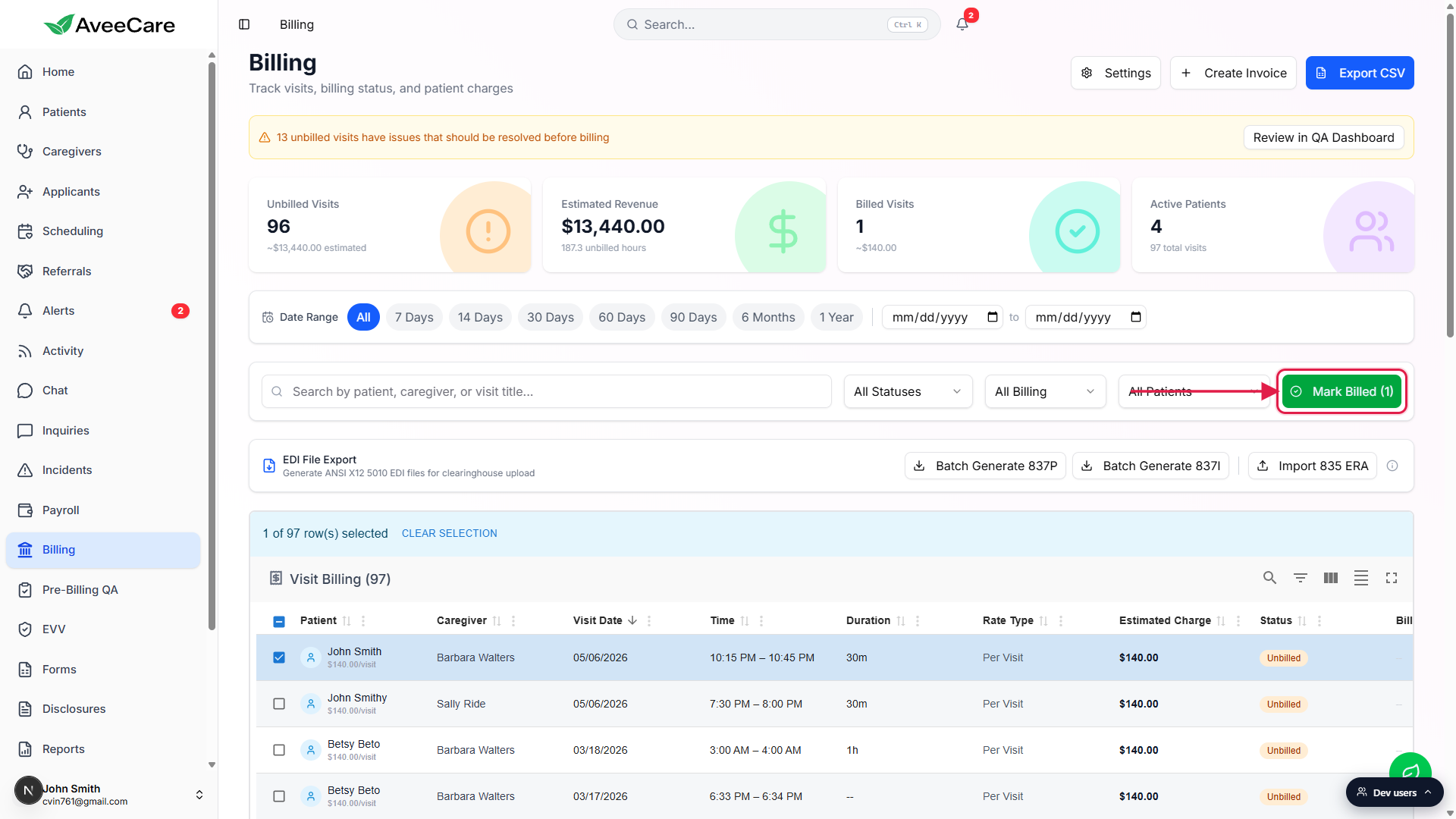1456x819 pixels.
Task: Open the Status column actions menu icon
Action: (1319, 621)
